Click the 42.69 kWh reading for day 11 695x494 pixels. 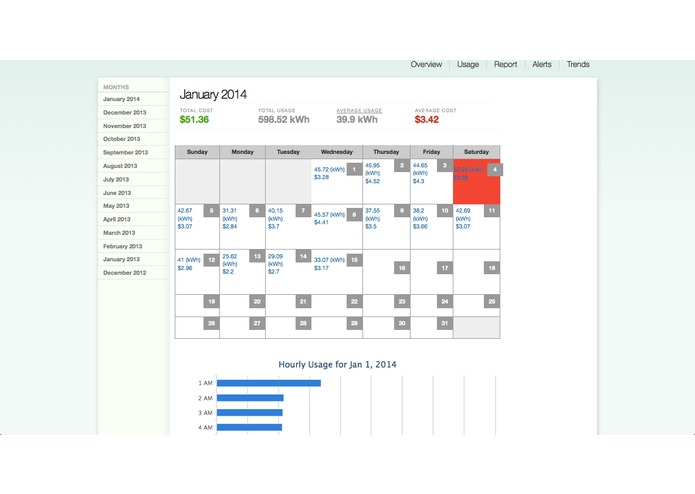point(463,214)
